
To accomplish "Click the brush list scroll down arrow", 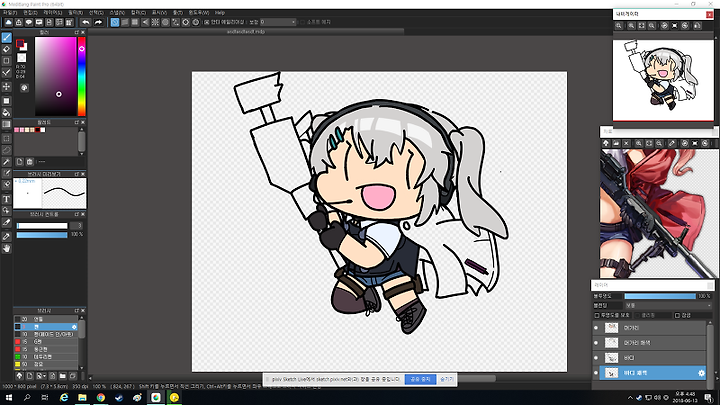I will (x=82, y=368).
